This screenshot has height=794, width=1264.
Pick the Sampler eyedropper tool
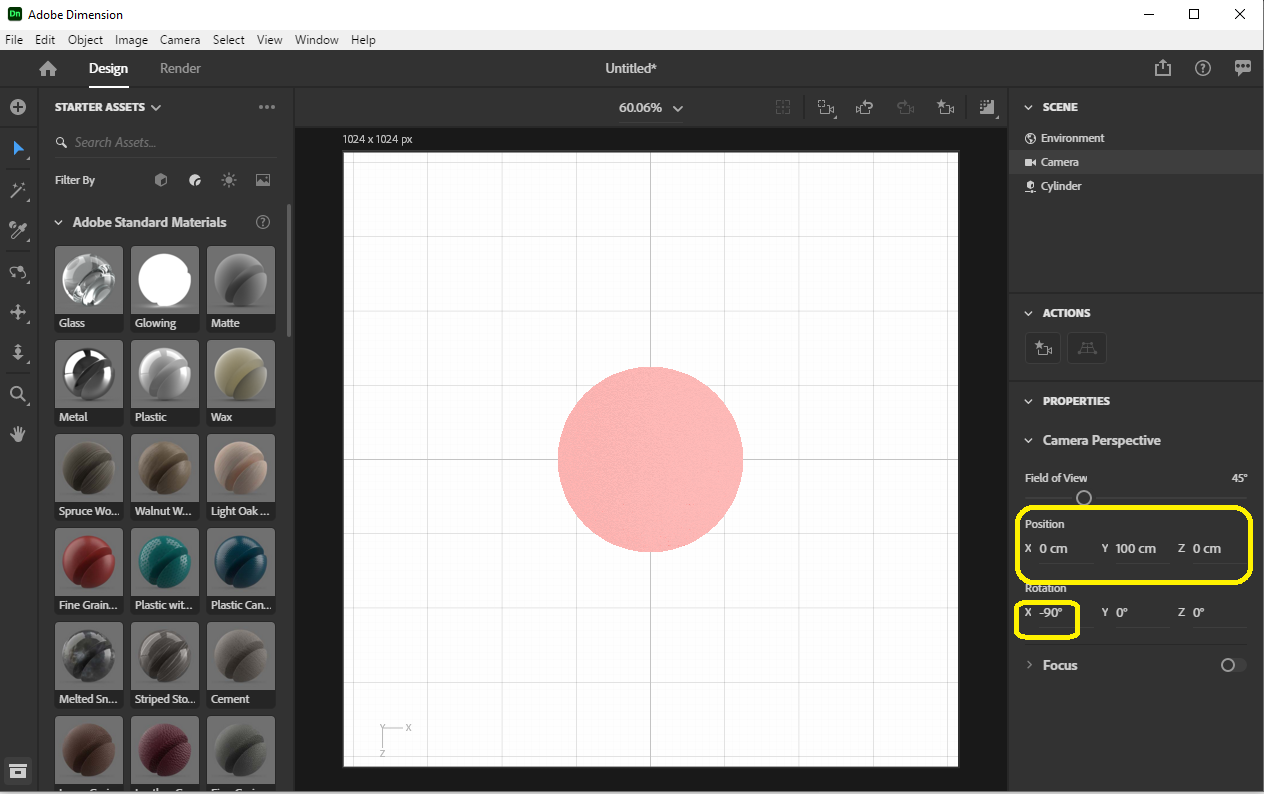[18, 231]
